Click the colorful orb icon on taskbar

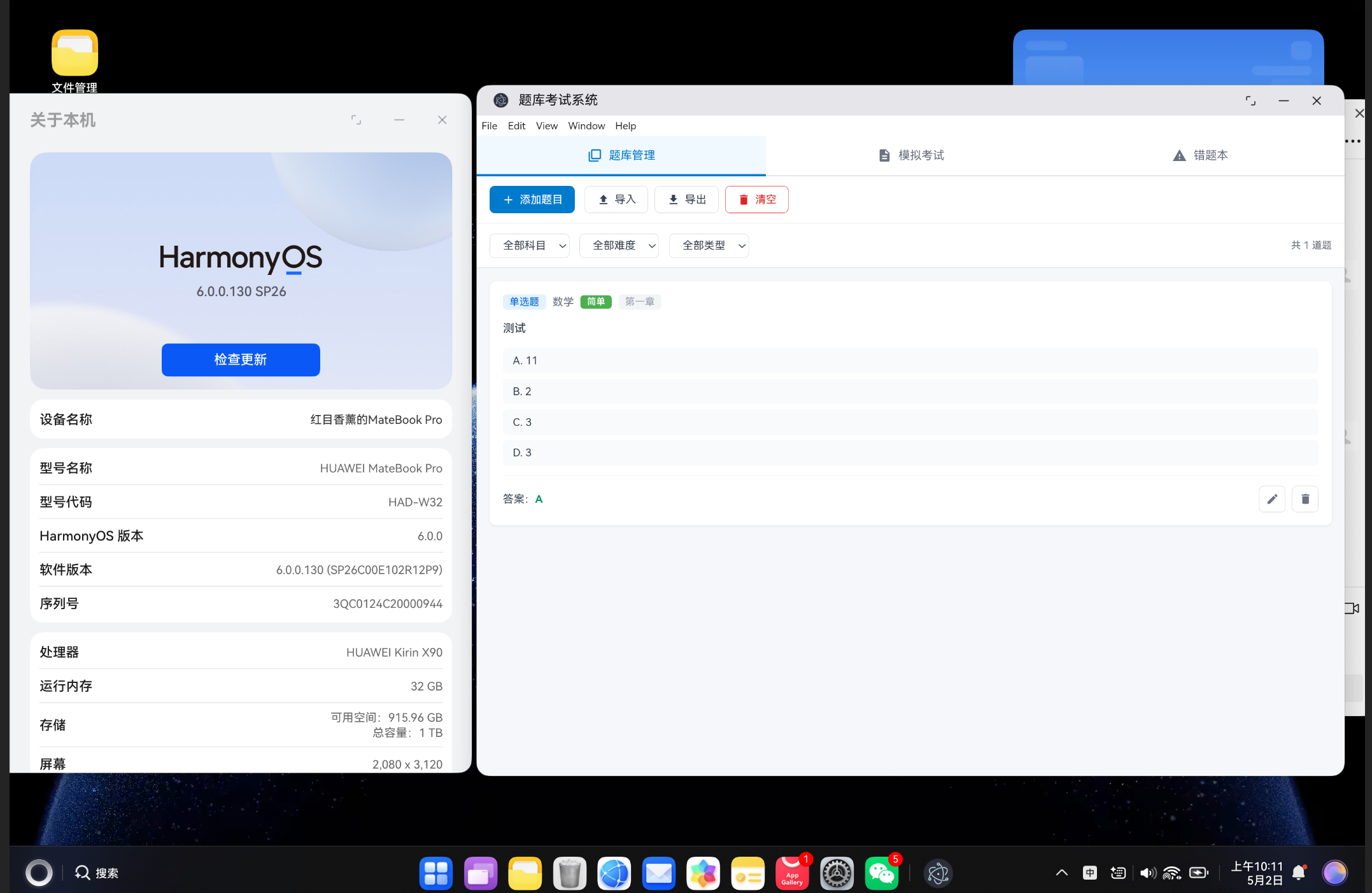pyautogui.click(x=1335, y=873)
